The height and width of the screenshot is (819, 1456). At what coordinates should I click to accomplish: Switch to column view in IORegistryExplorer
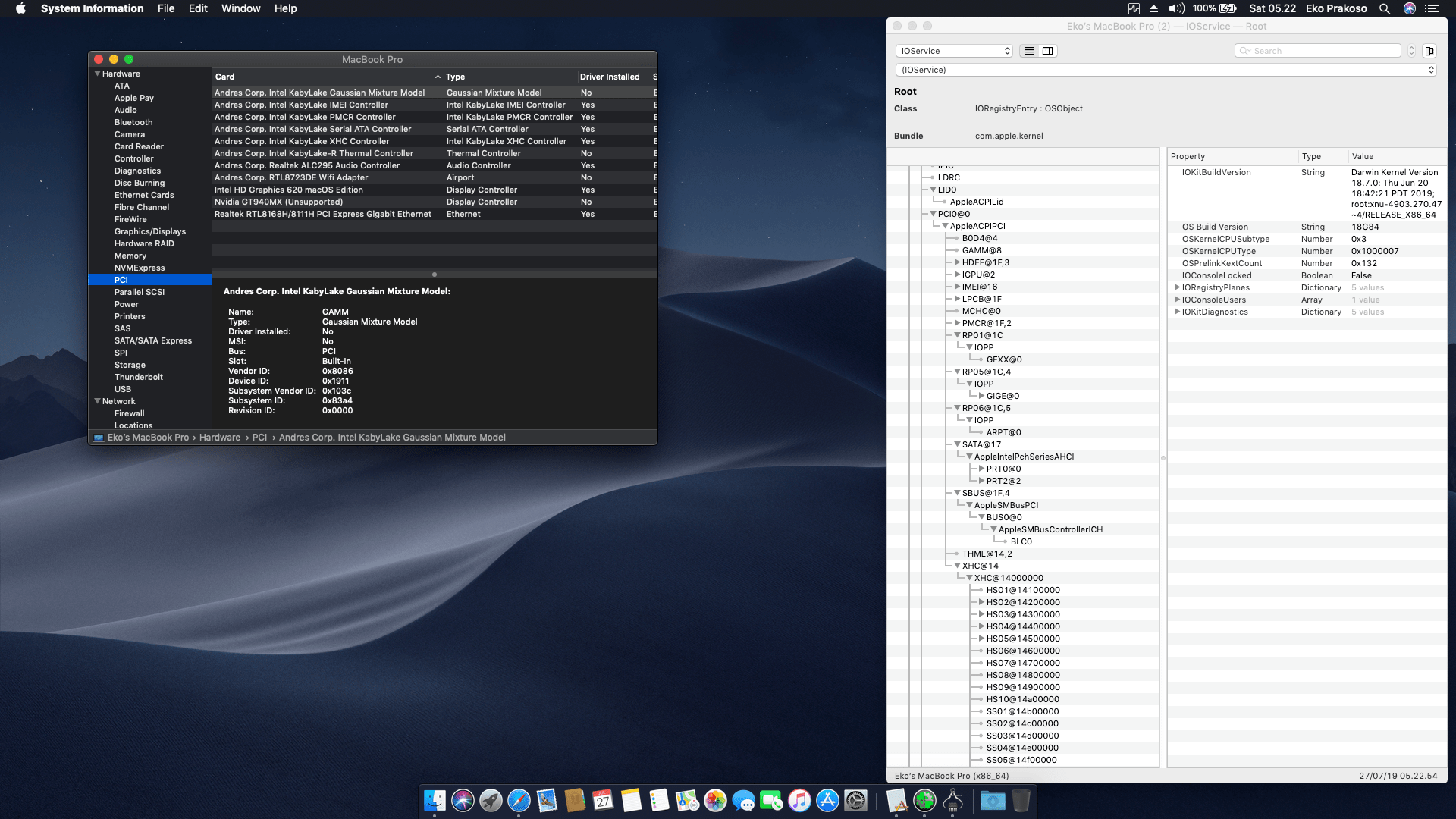(x=1047, y=51)
